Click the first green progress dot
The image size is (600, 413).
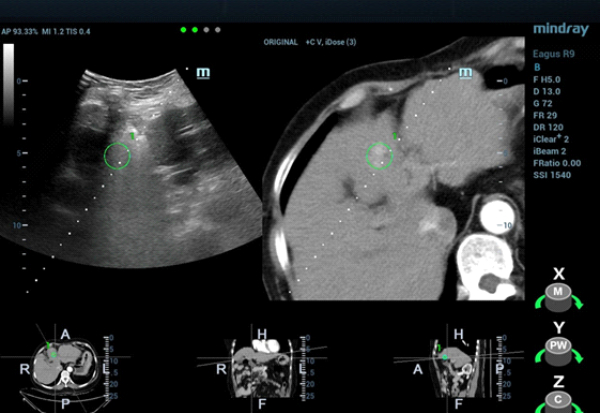tap(184, 30)
